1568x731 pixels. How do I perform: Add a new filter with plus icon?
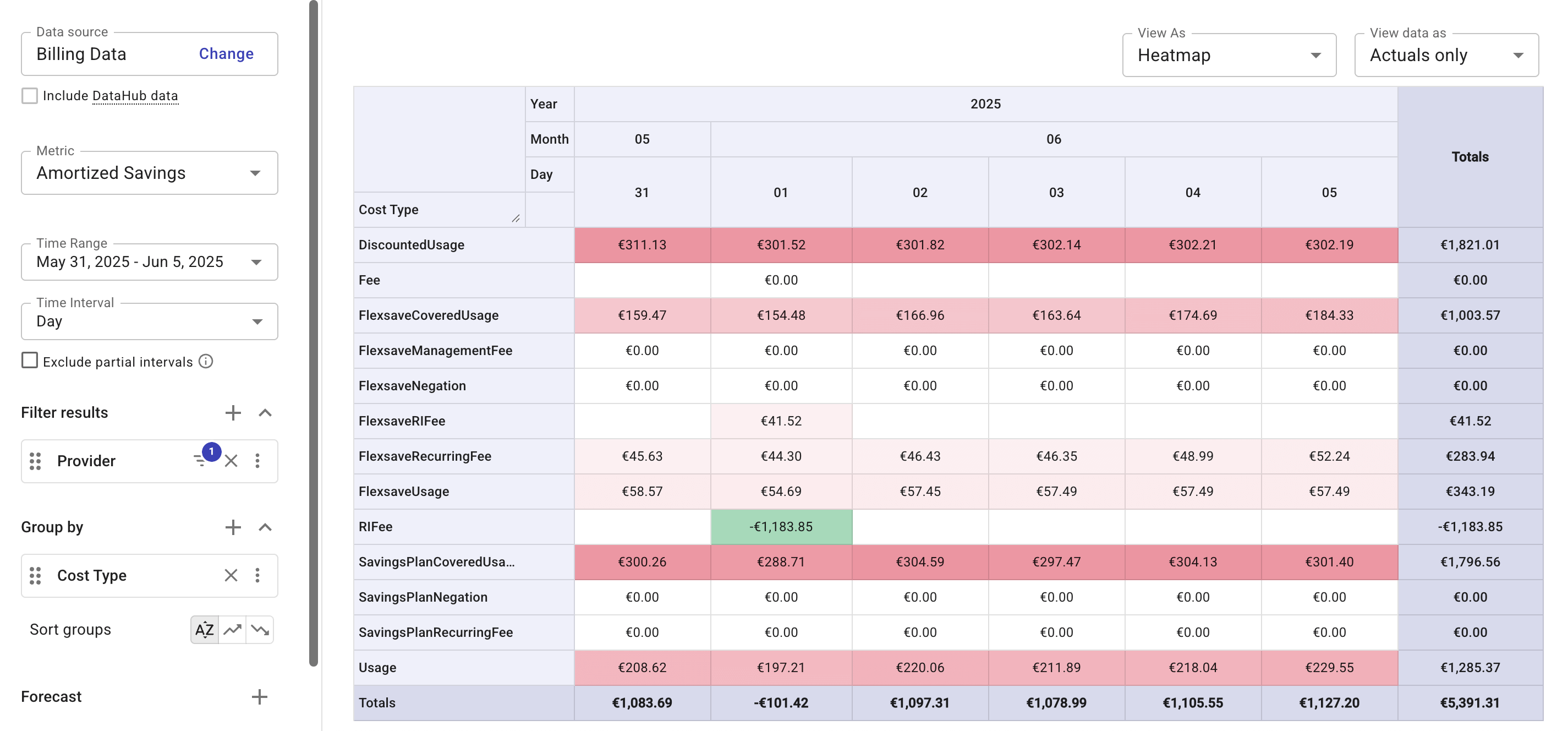tap(233, 413)
